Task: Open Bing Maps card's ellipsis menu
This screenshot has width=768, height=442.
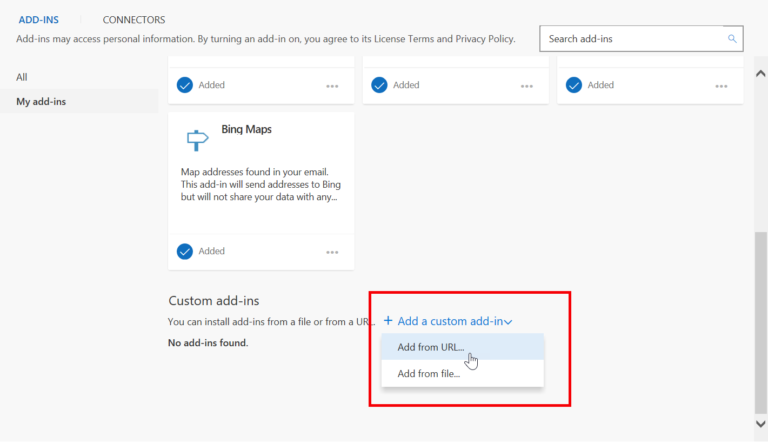Action: 332,252
